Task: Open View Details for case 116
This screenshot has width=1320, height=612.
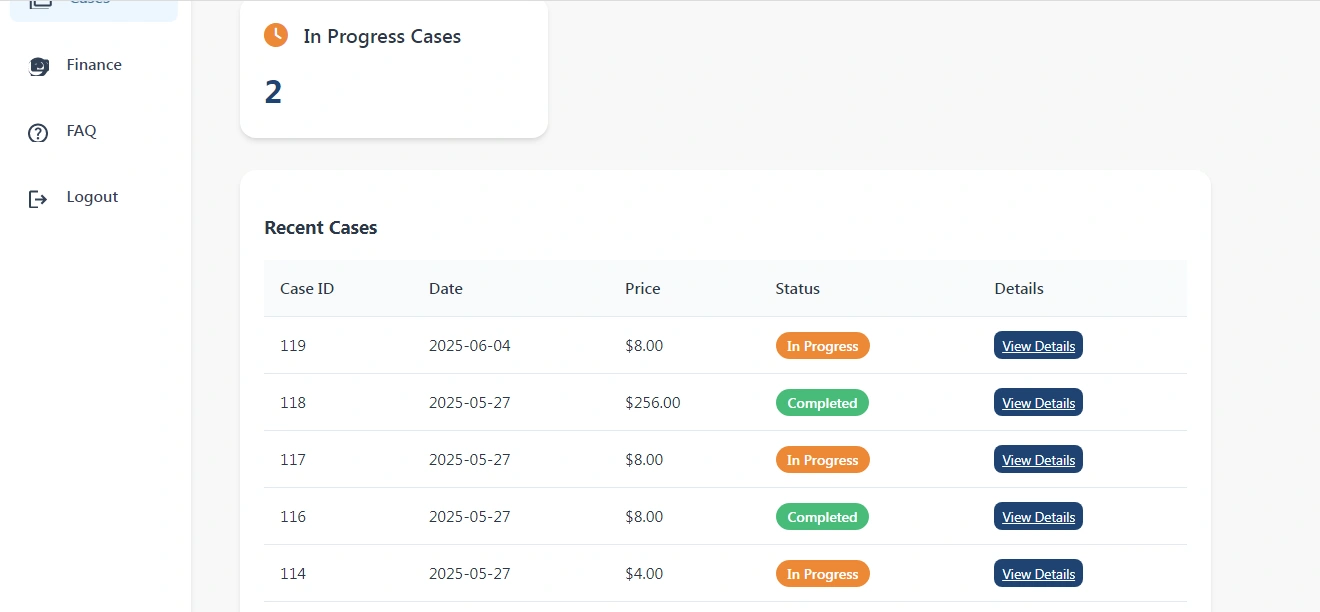Action: [x=1038, y=517]
